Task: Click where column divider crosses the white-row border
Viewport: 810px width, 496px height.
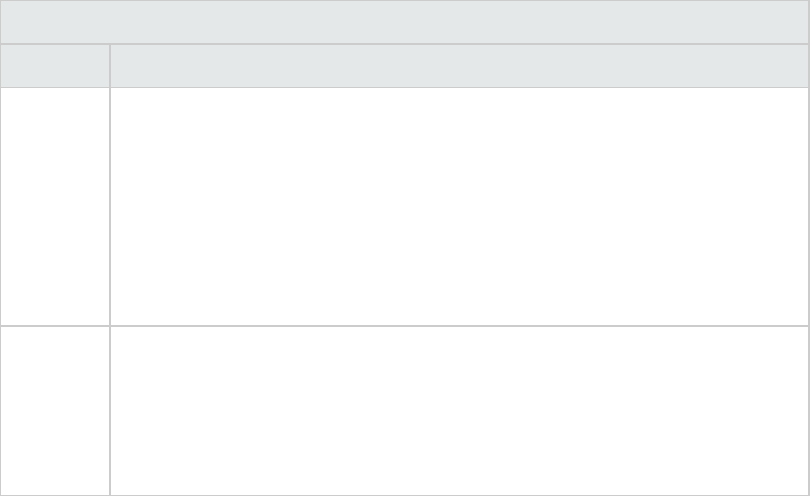Action: coord(110,326)
